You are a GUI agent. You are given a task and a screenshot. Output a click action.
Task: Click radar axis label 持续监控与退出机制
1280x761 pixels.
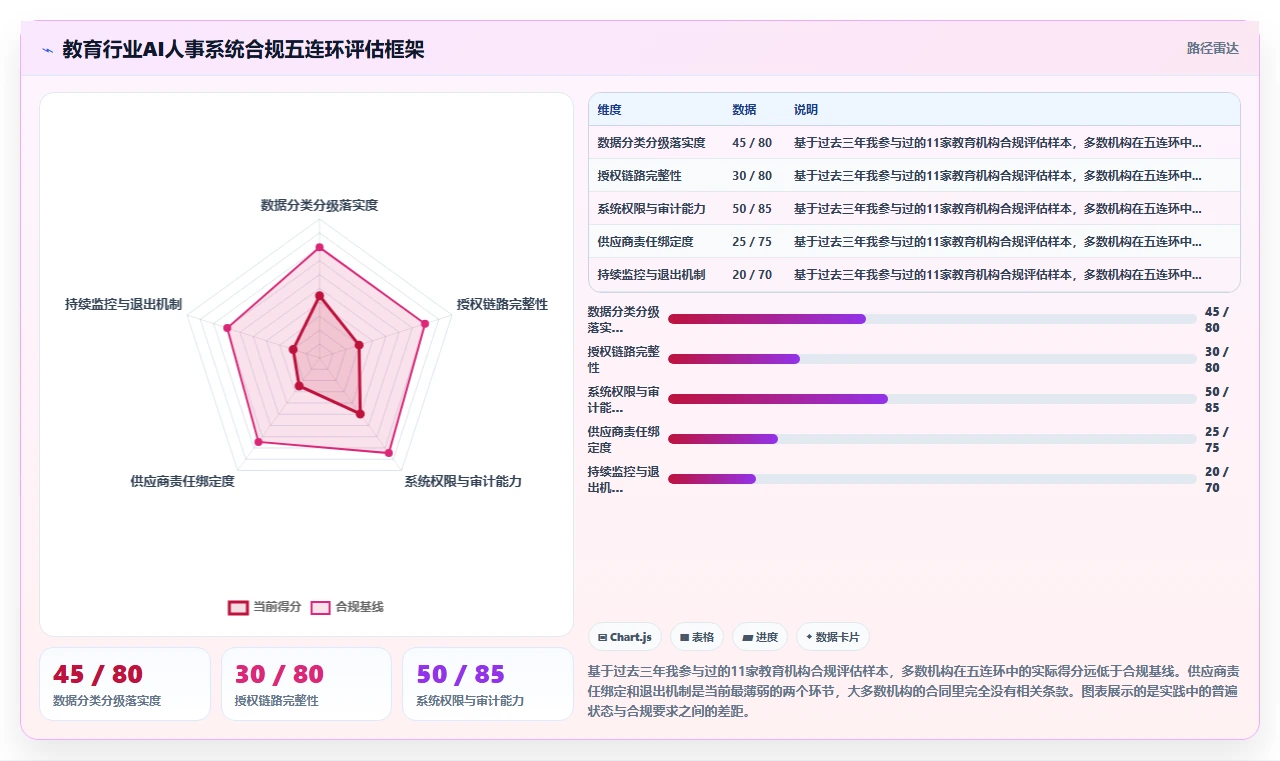coord(123,304)
